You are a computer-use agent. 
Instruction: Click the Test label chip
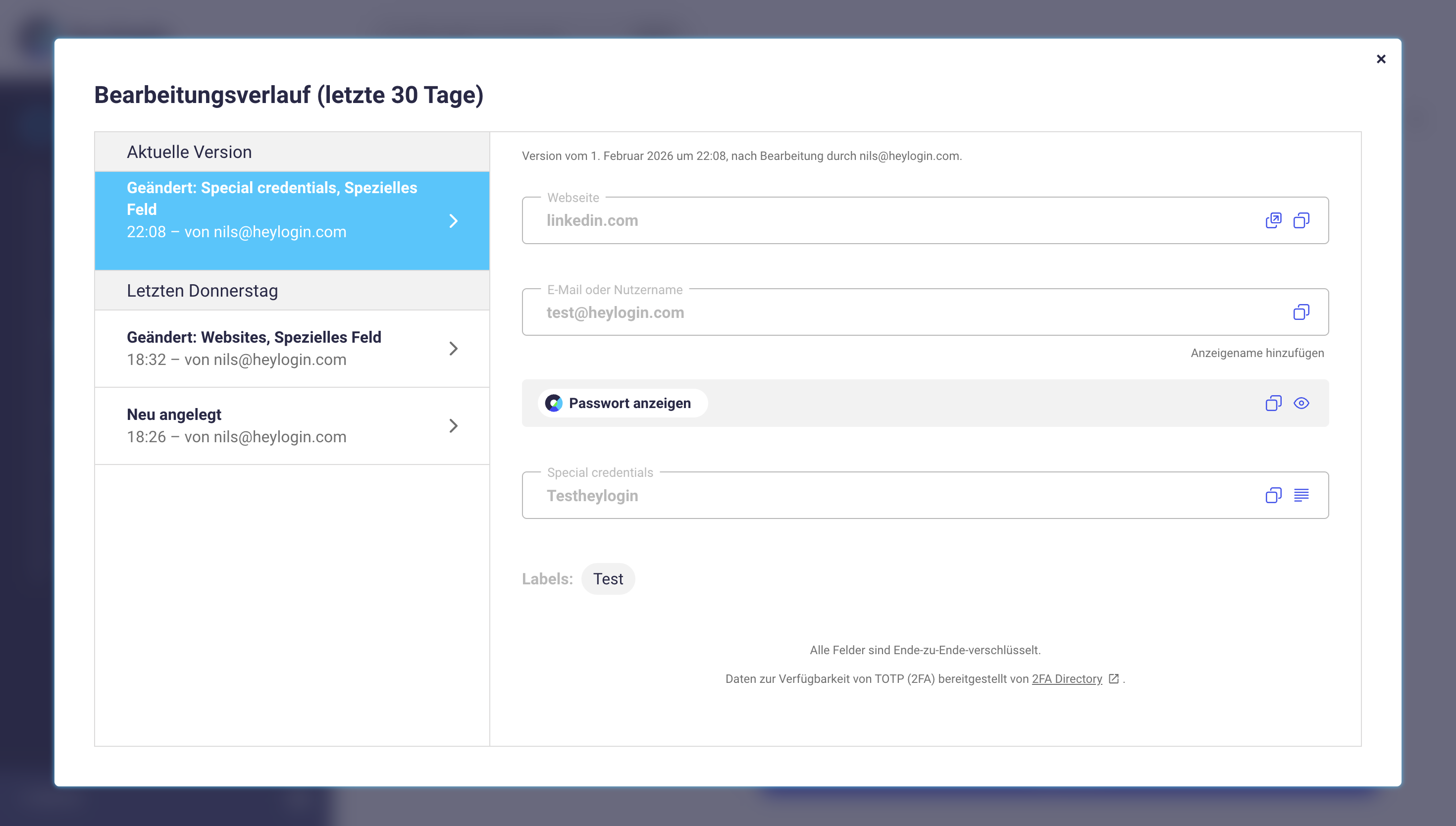click(x=608, y=579)
